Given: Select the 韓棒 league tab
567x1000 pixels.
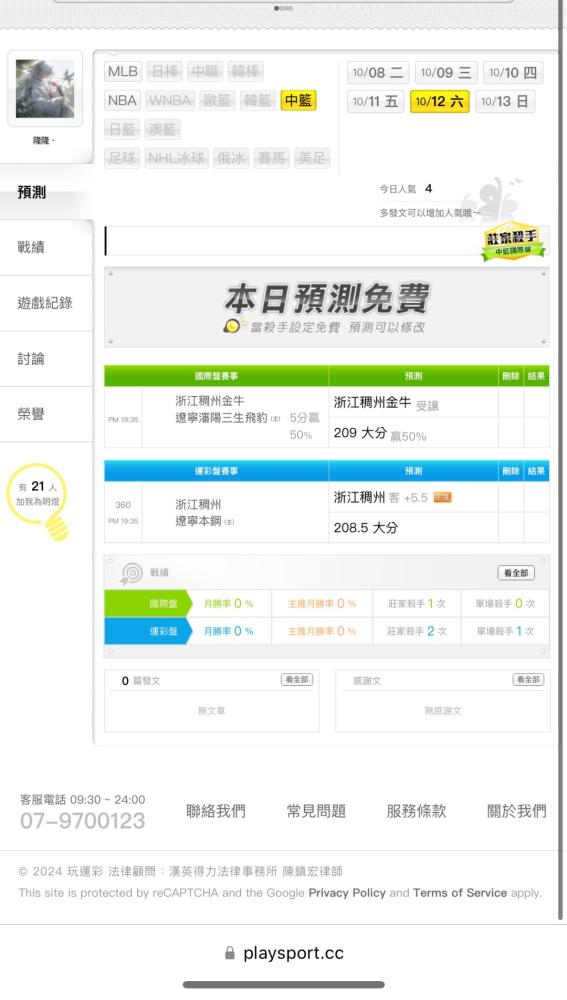Looking at the screenshot, I should [245, 71].
